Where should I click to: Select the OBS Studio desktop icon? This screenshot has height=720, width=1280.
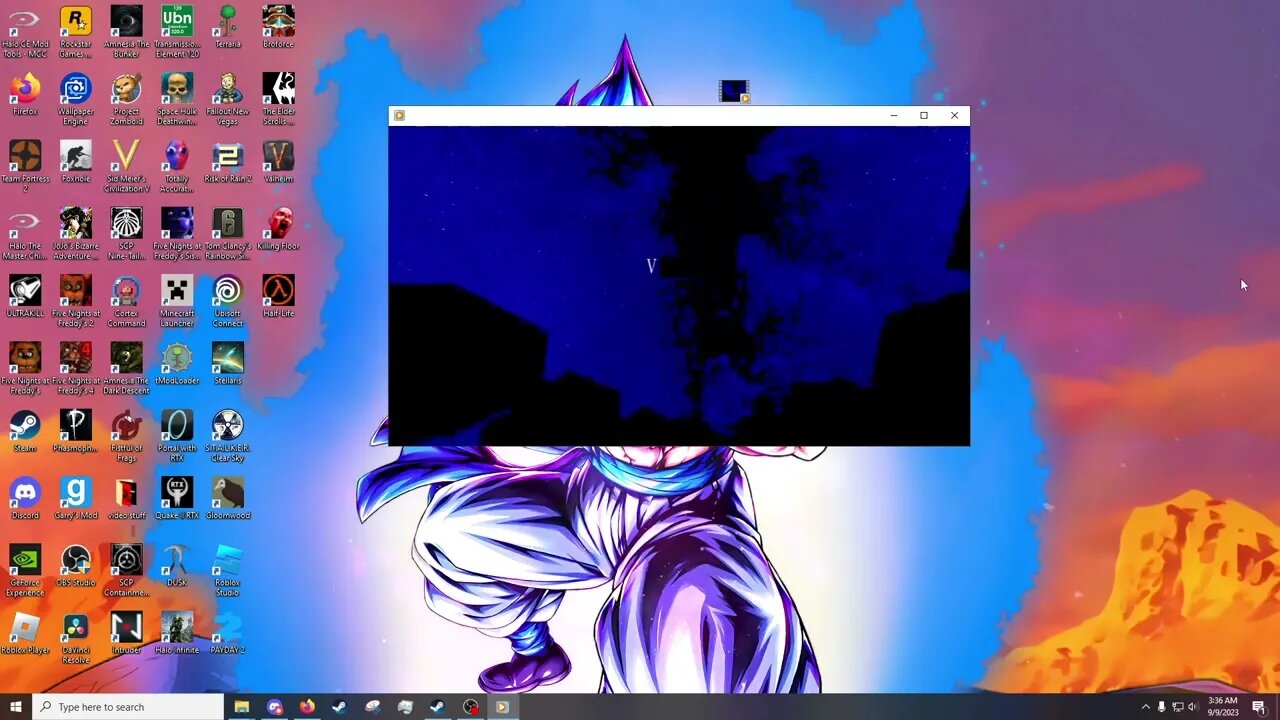click(76, 565)
